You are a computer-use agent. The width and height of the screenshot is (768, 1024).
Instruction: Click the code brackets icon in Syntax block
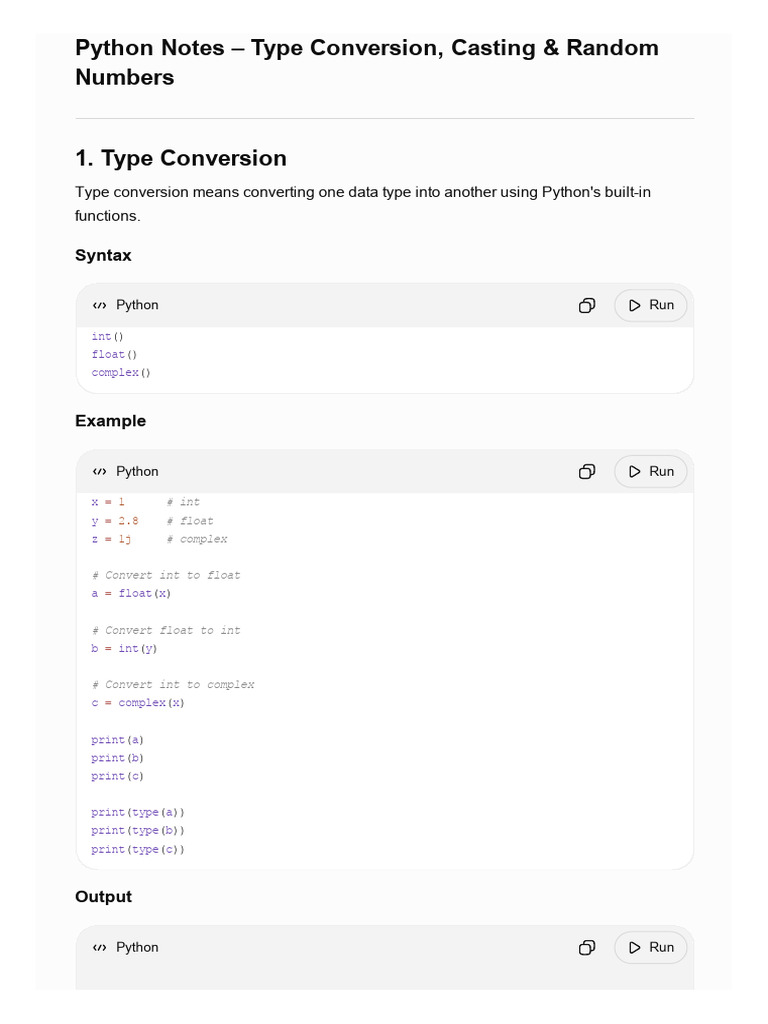99,306
